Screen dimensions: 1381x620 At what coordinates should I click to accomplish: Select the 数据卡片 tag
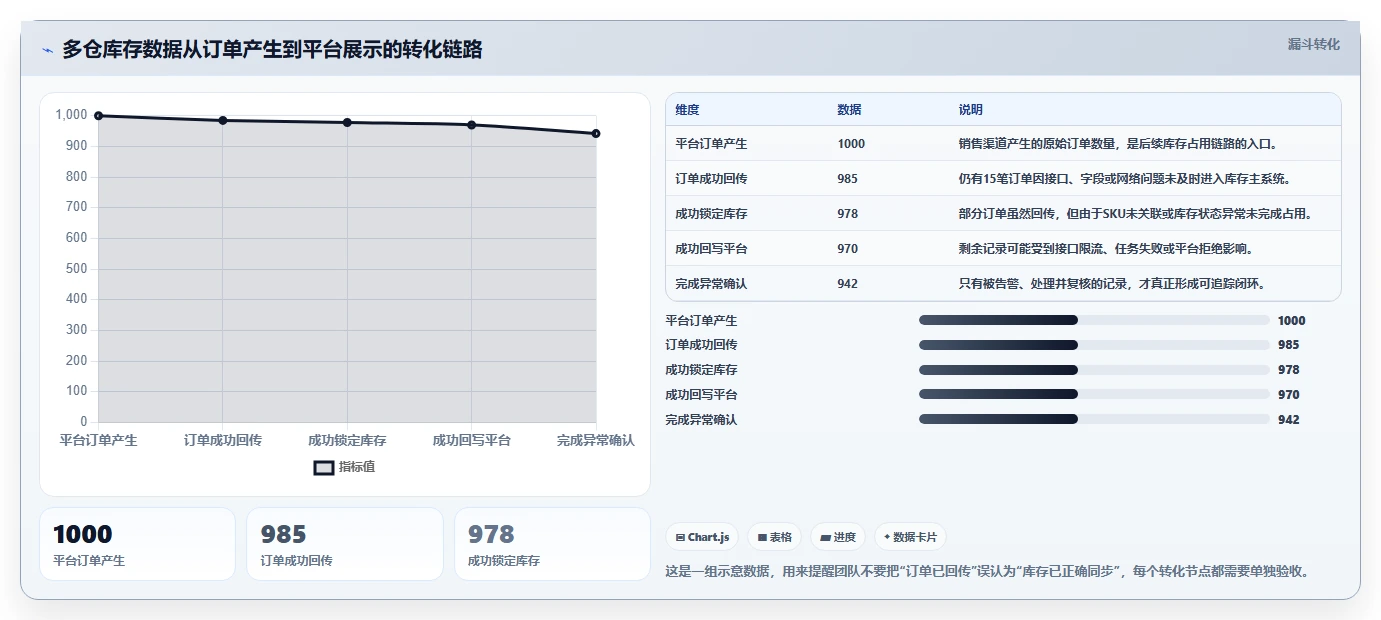coord(911,537)
